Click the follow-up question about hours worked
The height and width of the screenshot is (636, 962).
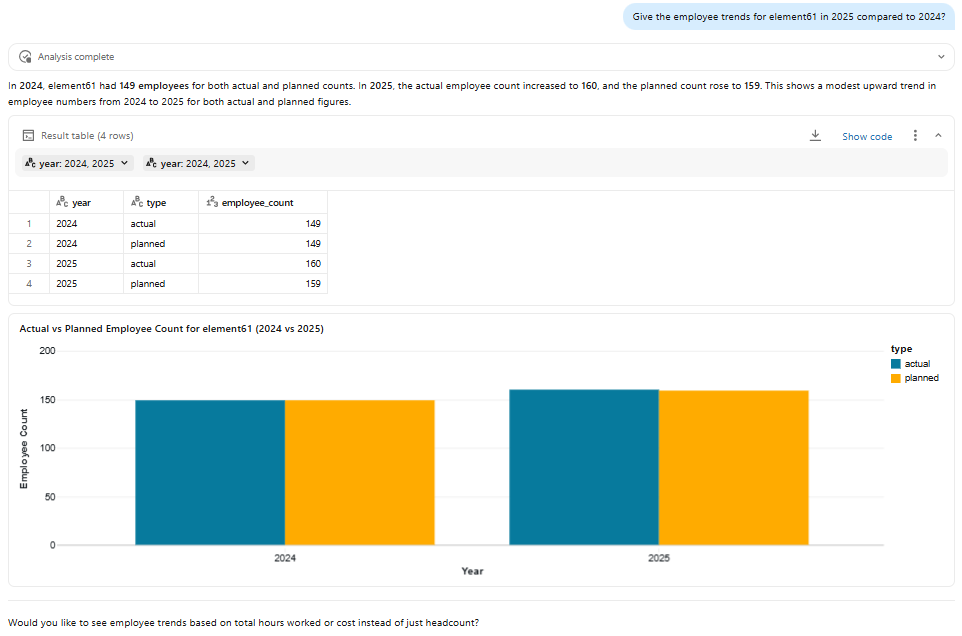click(243, 622)
